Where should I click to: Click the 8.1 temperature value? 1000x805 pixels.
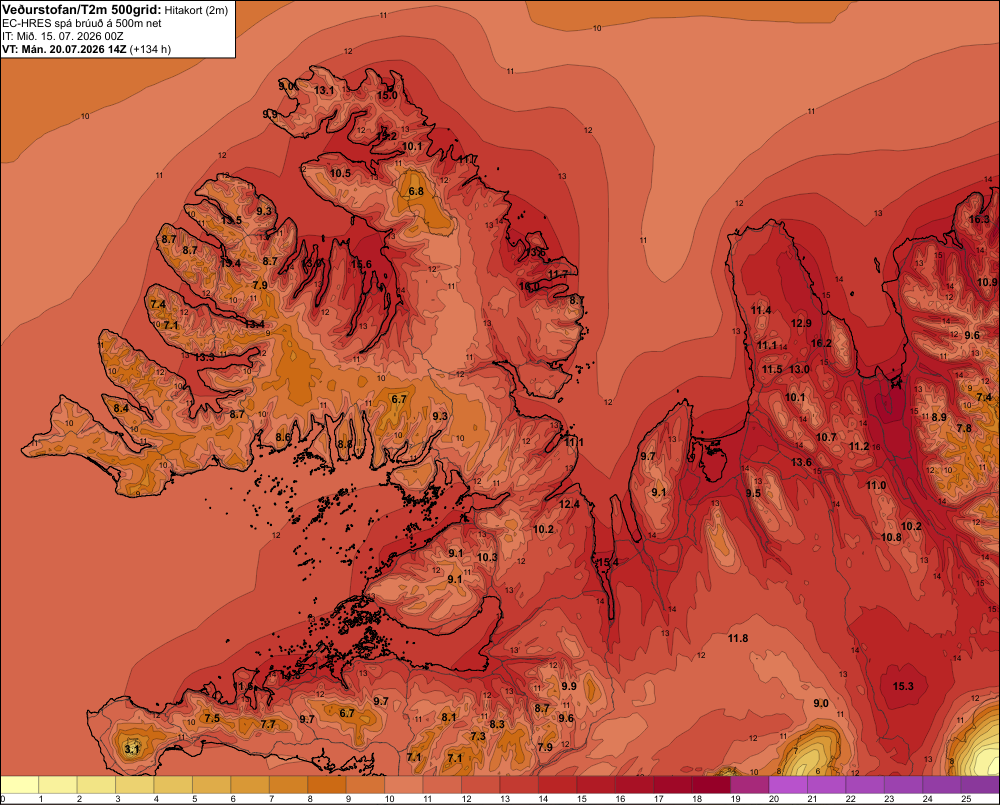click(449, 717)
